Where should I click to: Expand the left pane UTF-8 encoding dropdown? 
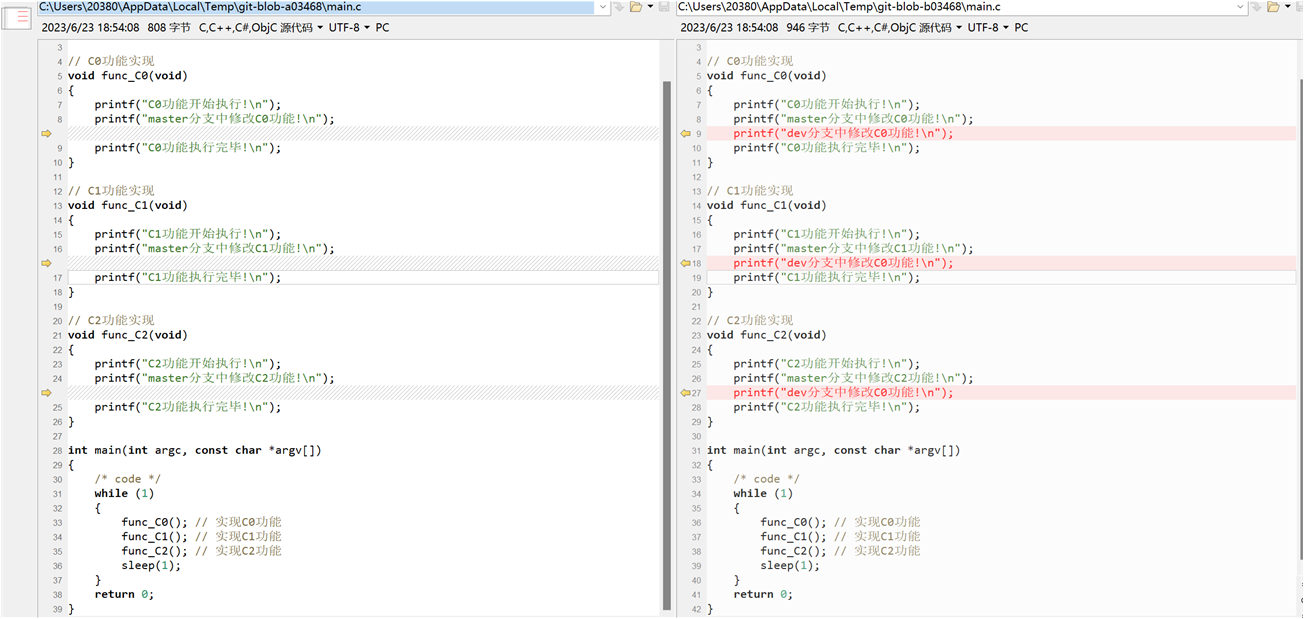click(366, 28)
